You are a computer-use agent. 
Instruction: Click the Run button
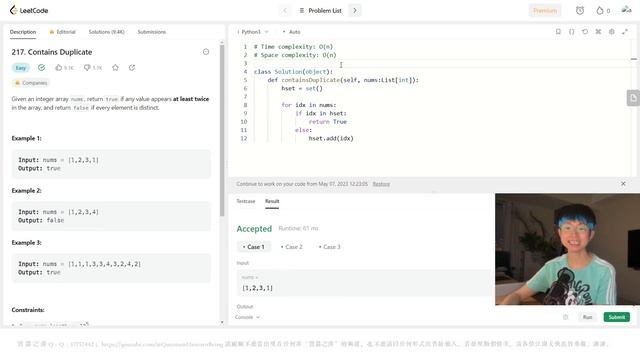point(587,317)
